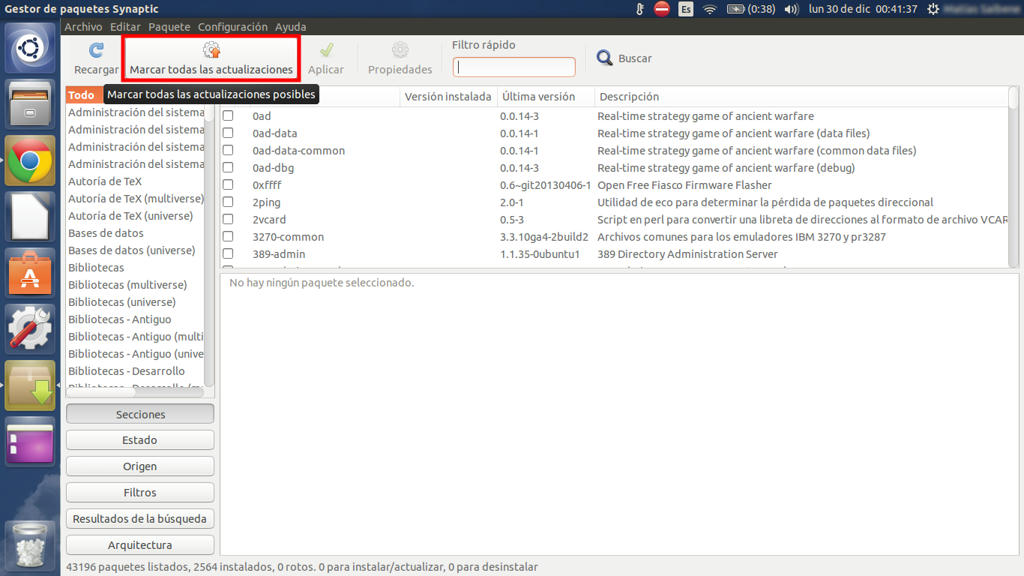Click the sections list horizontal scrollbar
The height and width of the screenshot is (576, 1024).
point(135,392)
